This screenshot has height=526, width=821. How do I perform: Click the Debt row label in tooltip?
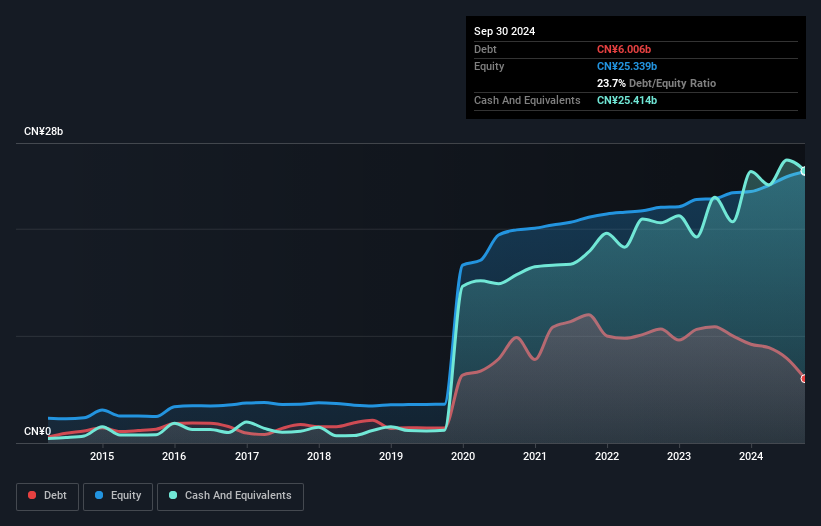pyautogui.click(x=485, y=49)
